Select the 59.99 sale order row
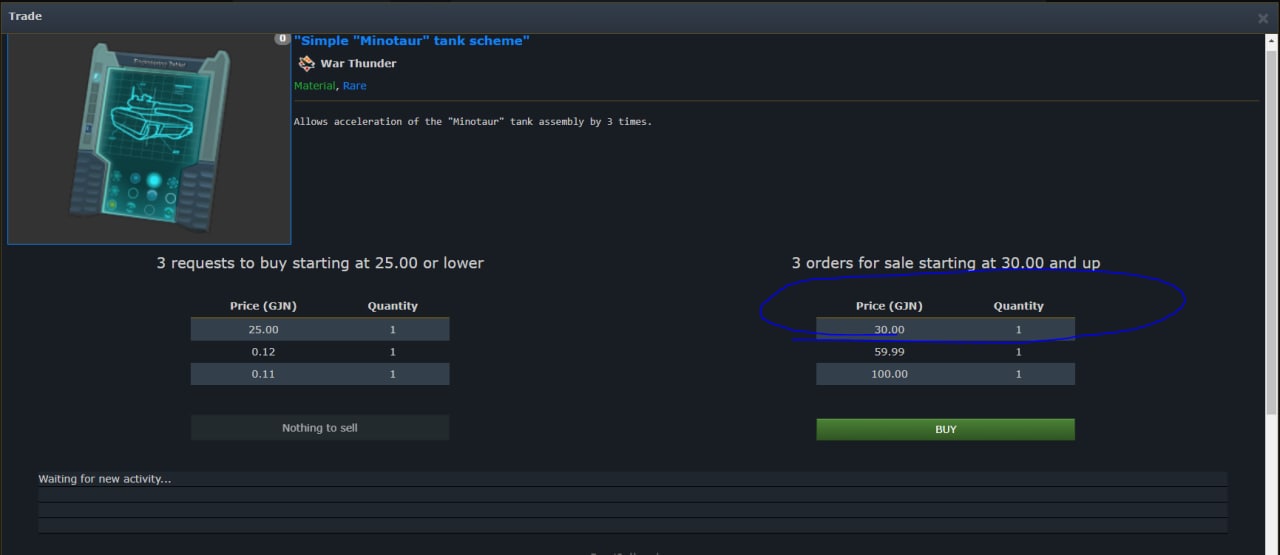Image resolution: width=1280 pixels, height=555 pixels. coord(945,352)
